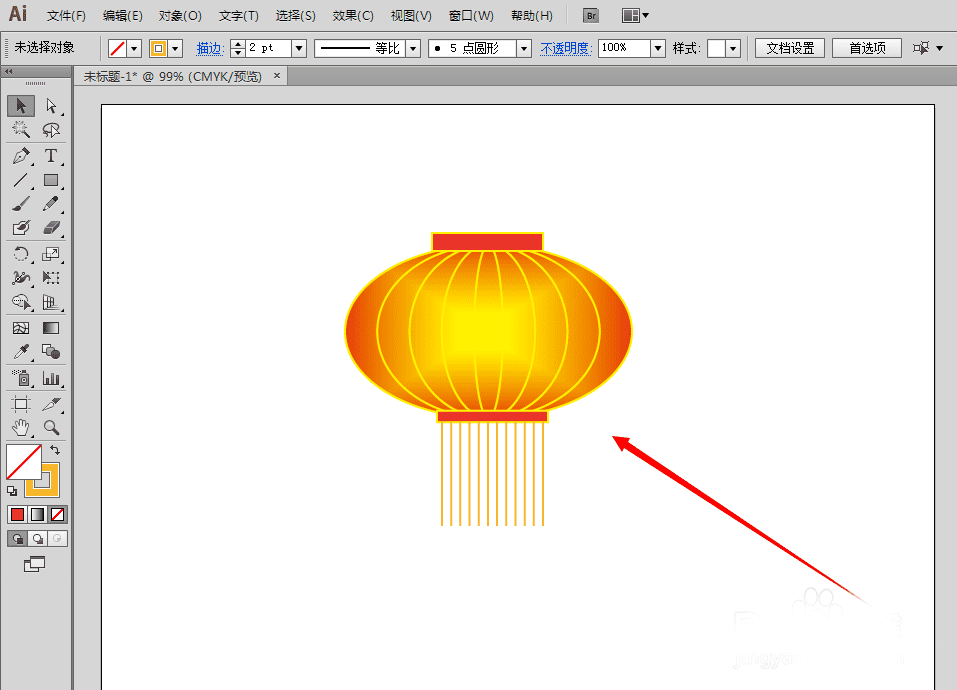Apply Gradient fill mode
The image size is (957, 690).
(38, 515)
